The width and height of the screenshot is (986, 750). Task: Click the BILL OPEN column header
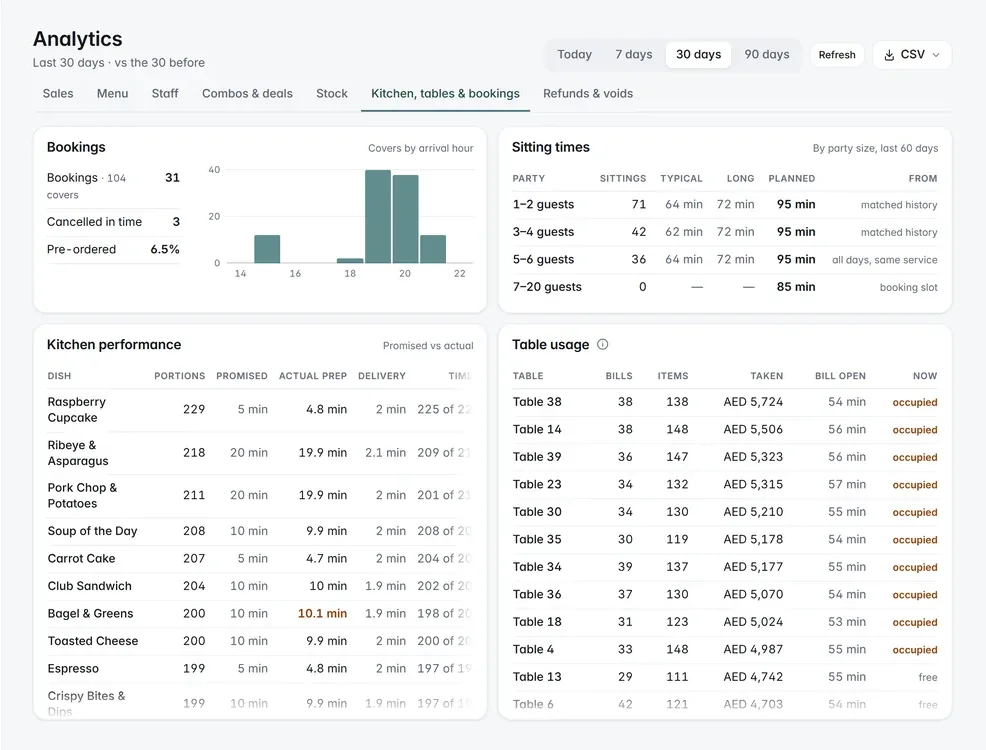click(x=840, y=376)
